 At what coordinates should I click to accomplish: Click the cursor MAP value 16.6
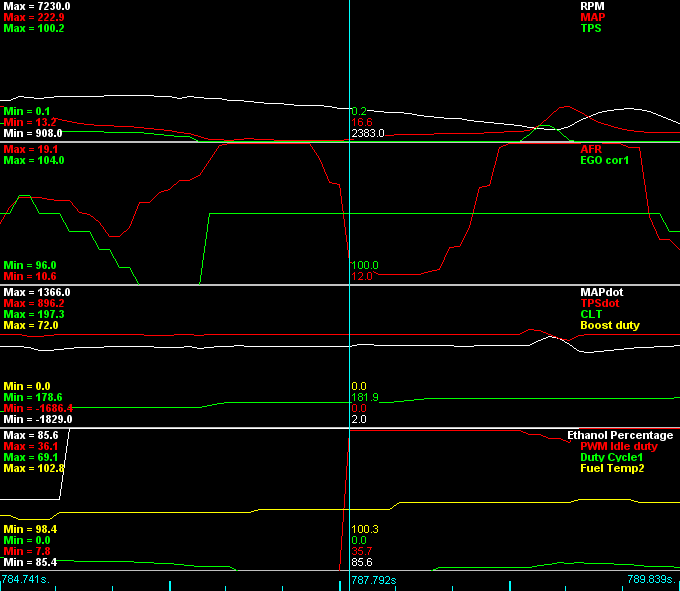coord(362,122)
